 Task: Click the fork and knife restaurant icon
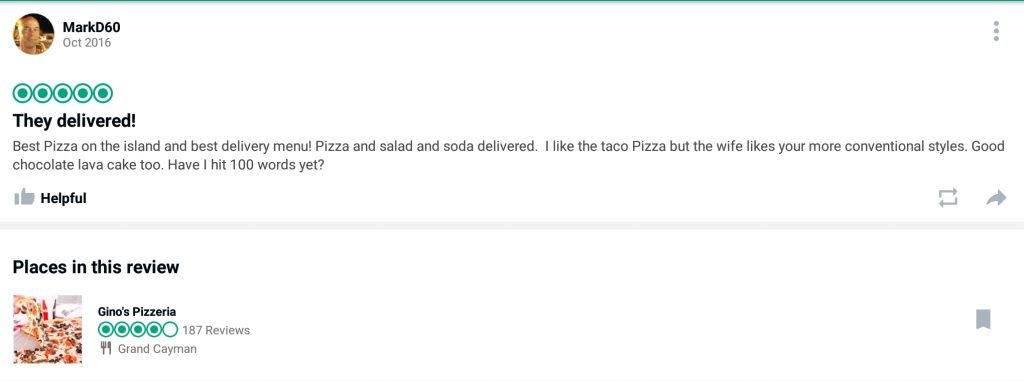pyautogui.click(x=106, y=348)
